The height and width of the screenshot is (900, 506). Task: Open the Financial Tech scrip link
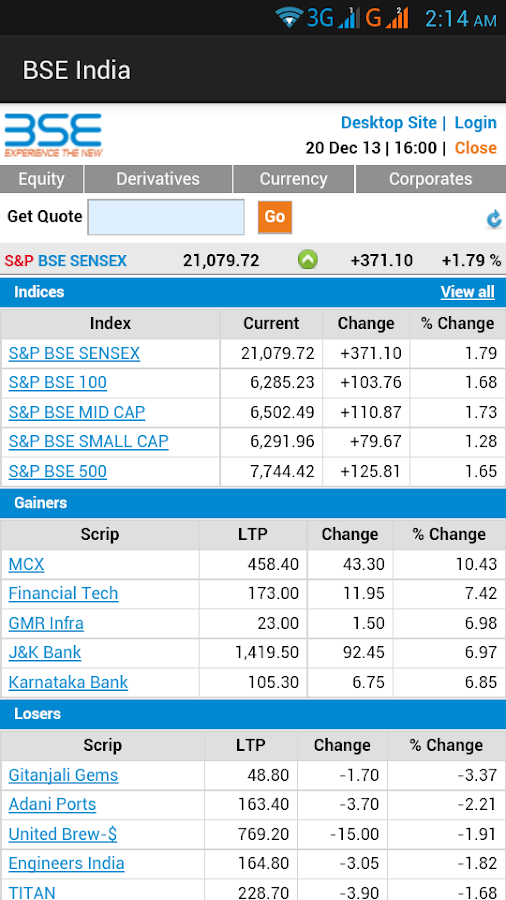tap(63, 593)
